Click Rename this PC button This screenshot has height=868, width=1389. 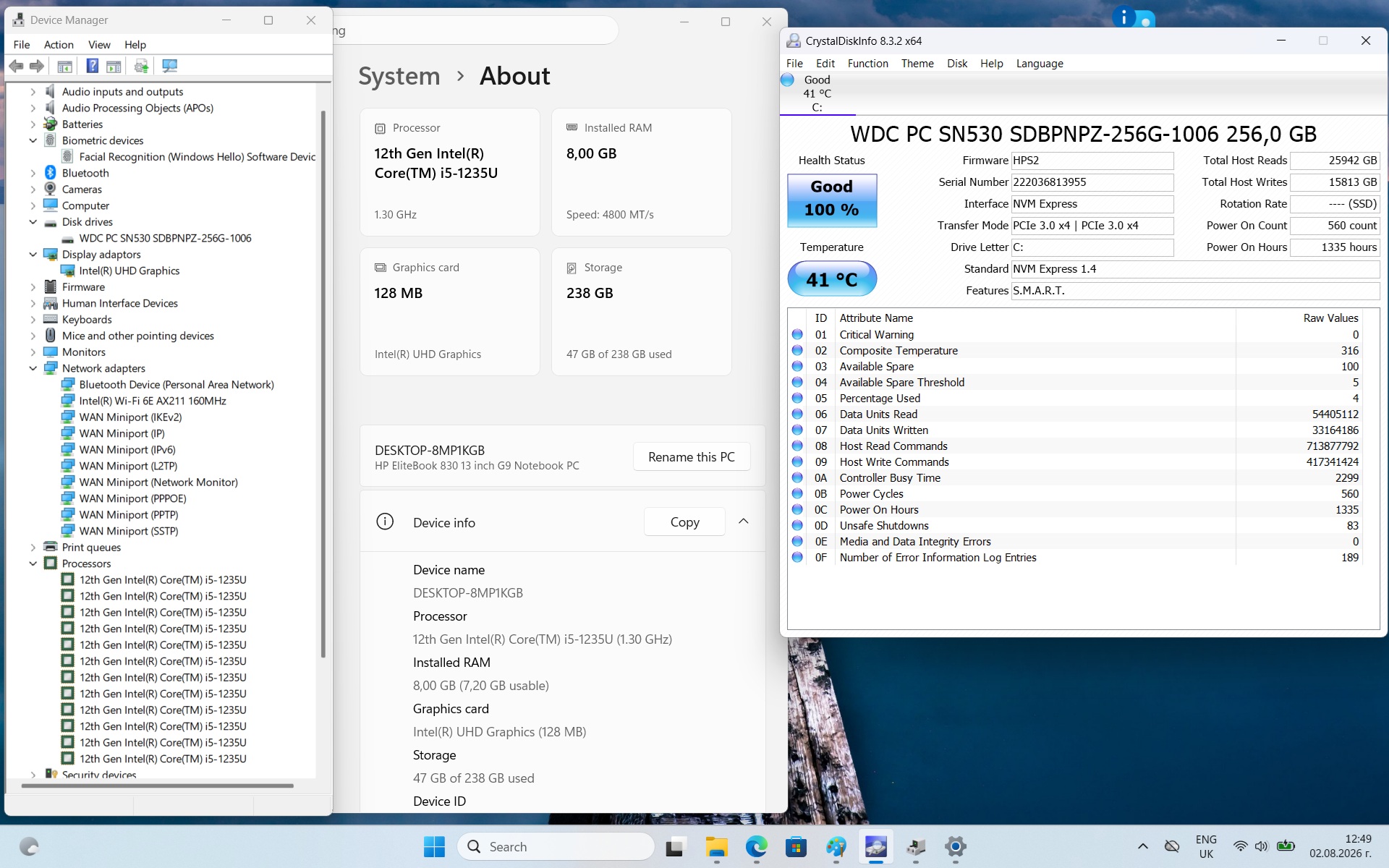click(691, 457)
